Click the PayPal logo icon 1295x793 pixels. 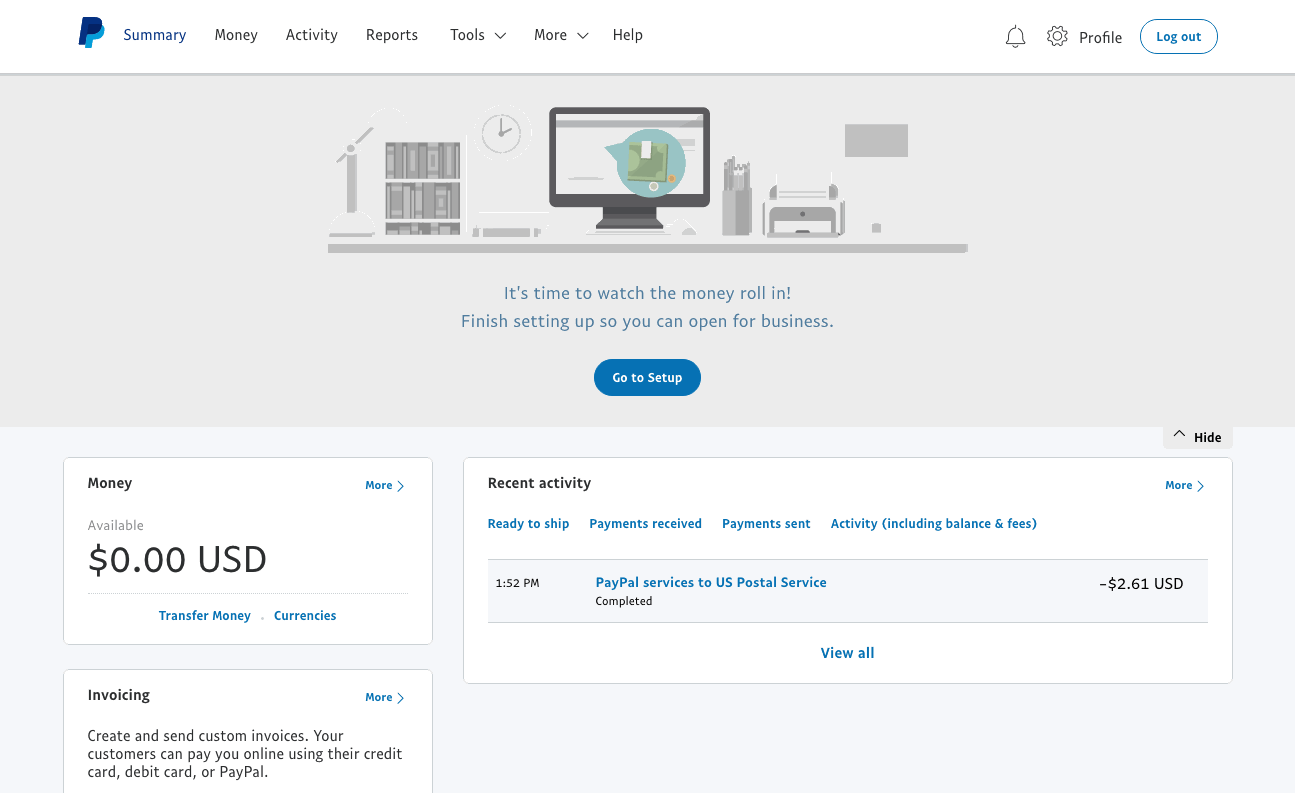pyautogui.click(x=91, y=34)
